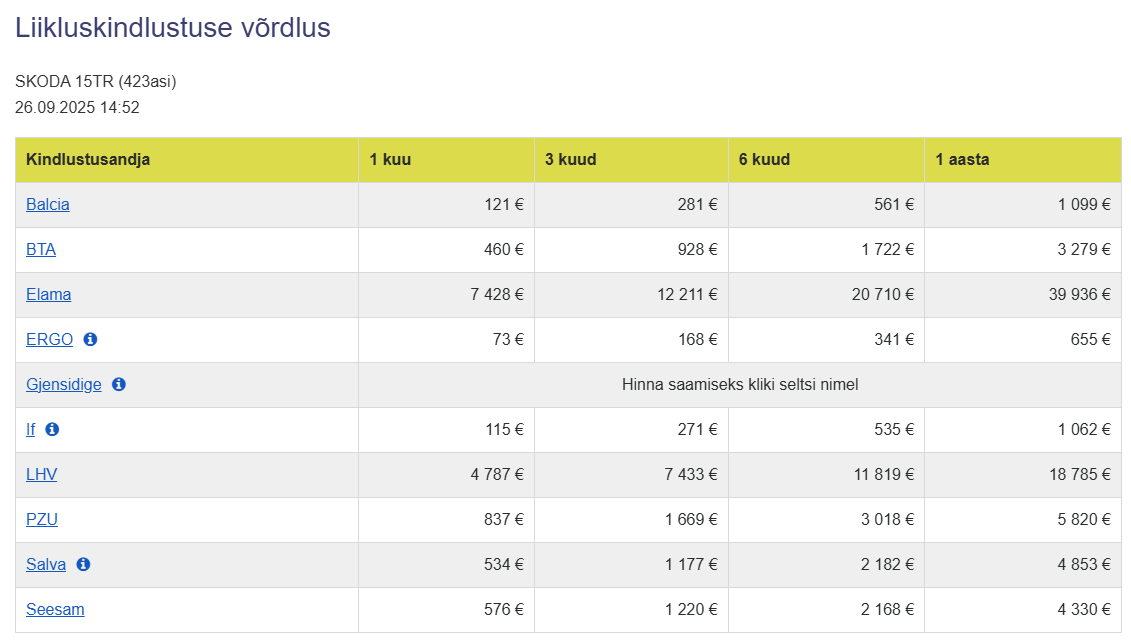This screenshot has width=1131, height=642.
Task: Click the info icon next to ERGO
Action: pyautogui.click(x=90, y=339)
